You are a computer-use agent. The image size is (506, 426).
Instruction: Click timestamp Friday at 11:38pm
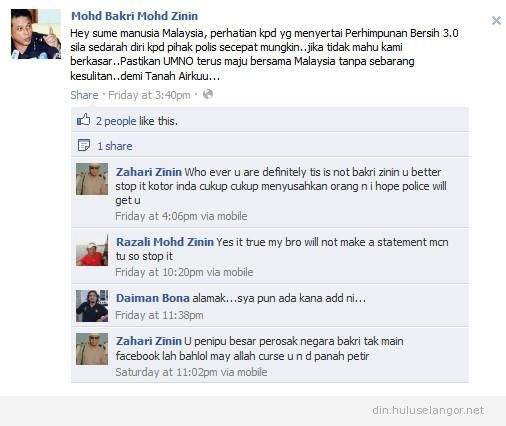pyautogui.click(x=159, y=315)
